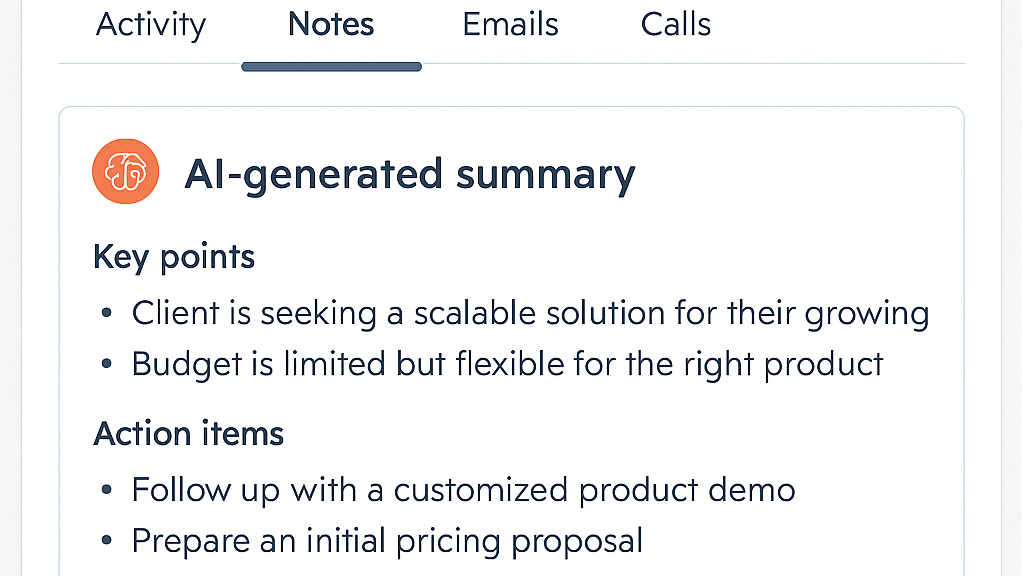The image size is (1024, 576).
Task: Click the bullet marker before Prepare
Action: [x=106, y=540]
